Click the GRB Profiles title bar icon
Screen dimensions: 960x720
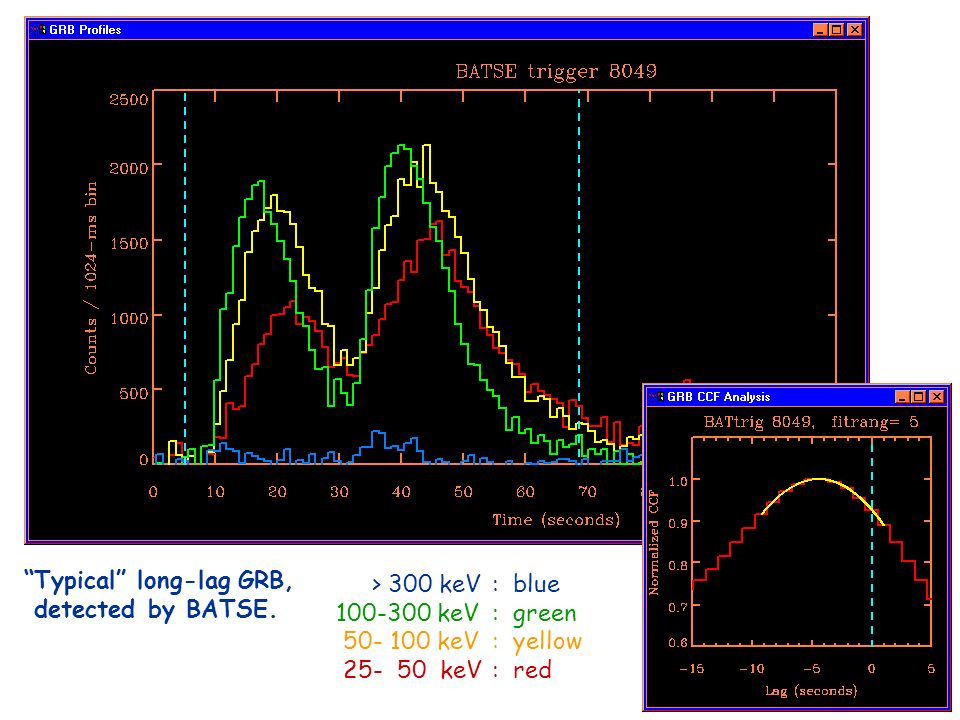tap(39, 29)
